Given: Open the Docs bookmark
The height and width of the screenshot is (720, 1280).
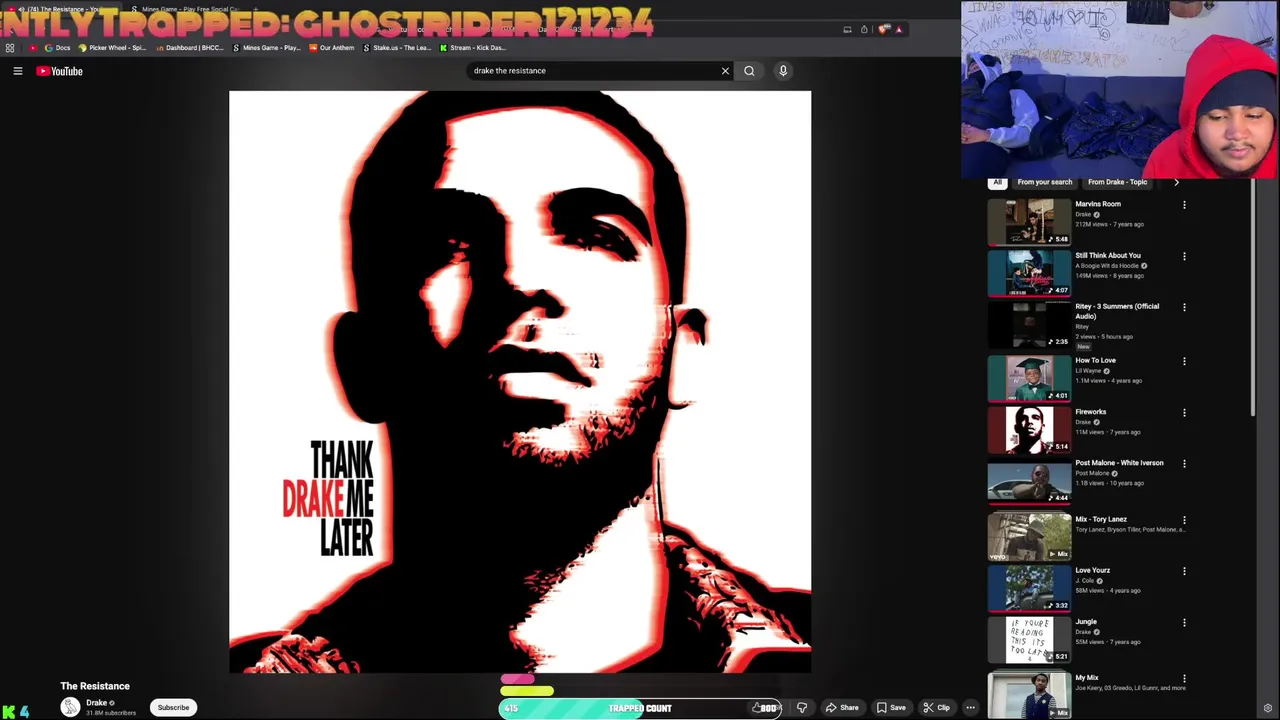Looking at the screenshot, I should [x=57, y=48].
